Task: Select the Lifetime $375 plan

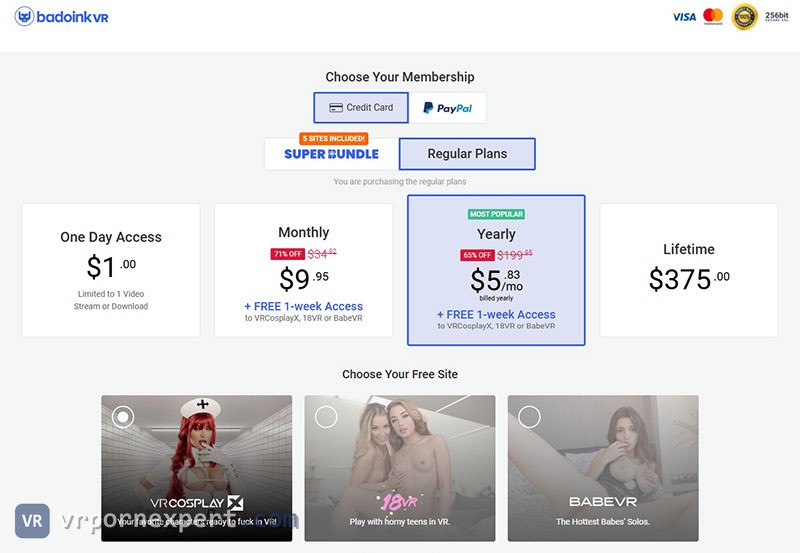Action: [689, 270]
